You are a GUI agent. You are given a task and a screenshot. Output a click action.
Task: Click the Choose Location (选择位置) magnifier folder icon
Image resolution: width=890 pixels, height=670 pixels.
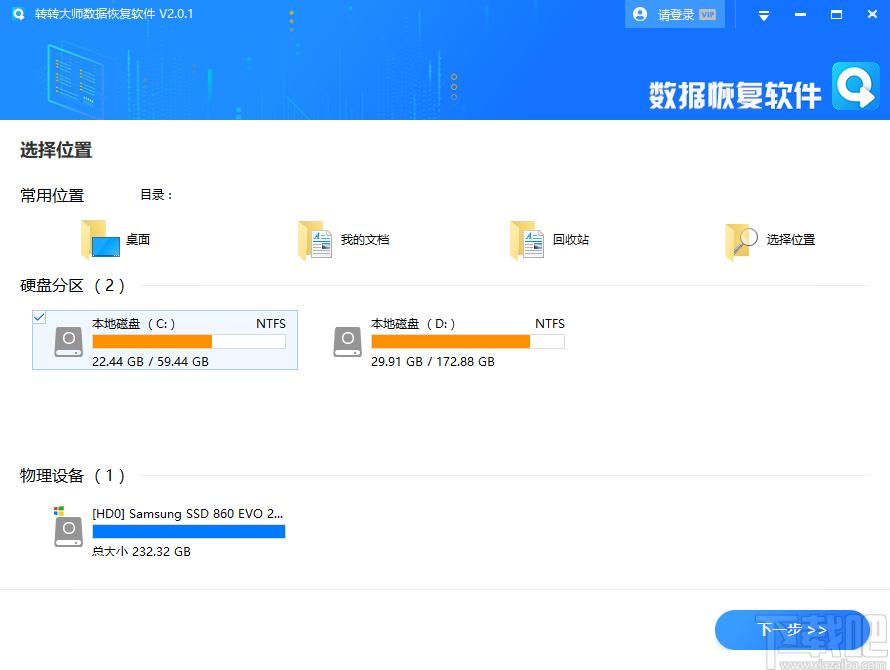coord(742,240)
